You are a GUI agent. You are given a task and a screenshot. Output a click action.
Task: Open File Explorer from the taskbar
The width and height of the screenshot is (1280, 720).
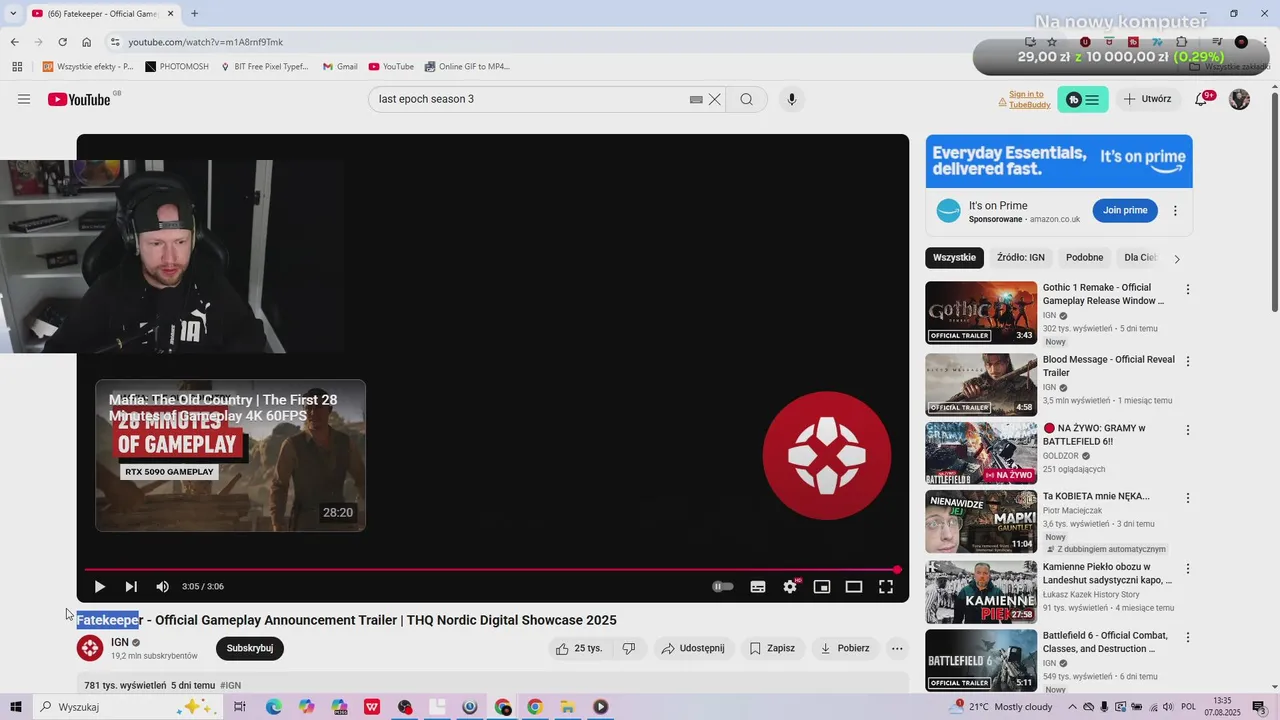567,707
